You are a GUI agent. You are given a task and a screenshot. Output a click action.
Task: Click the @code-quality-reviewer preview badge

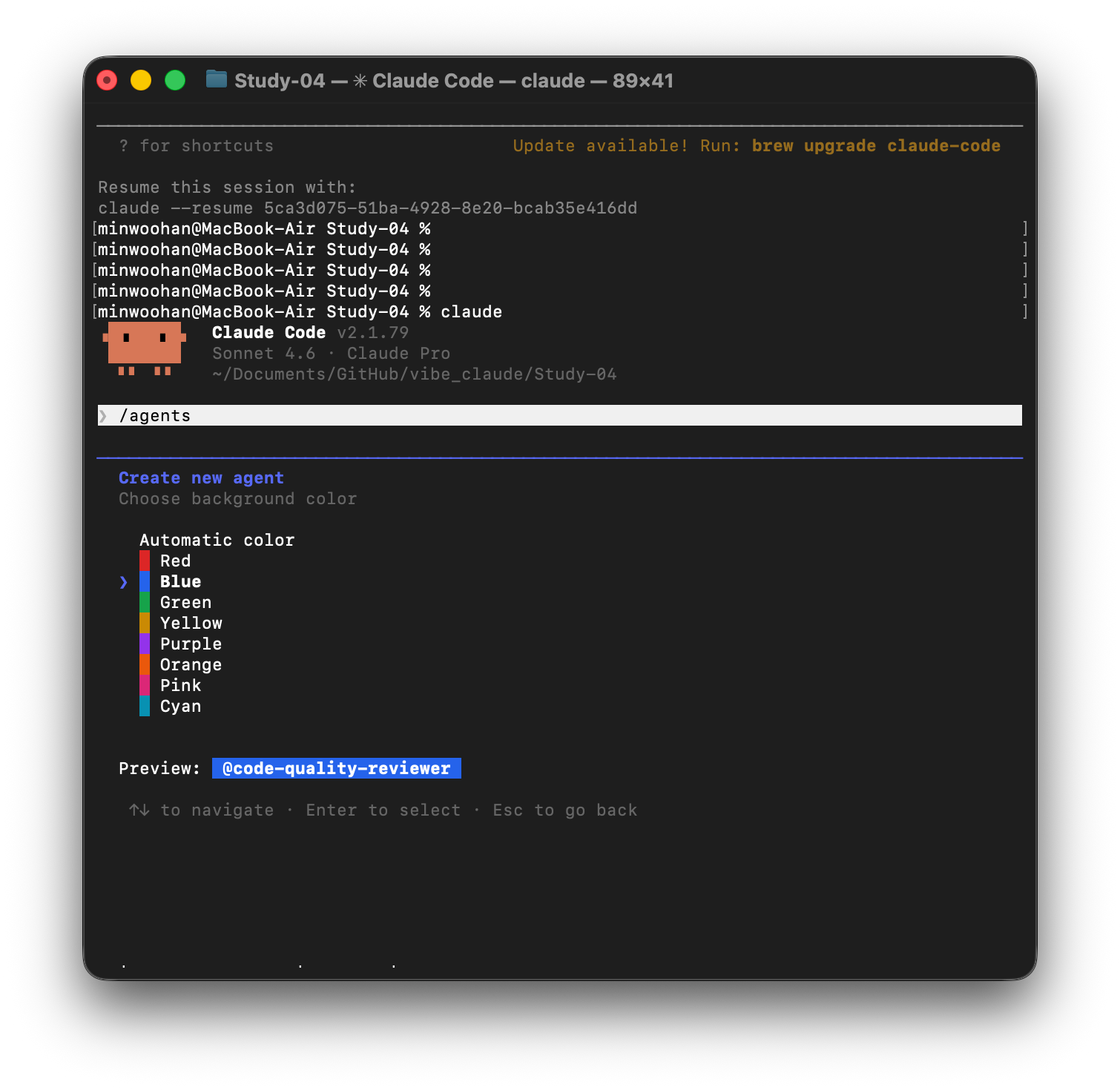pyautogui.click(x=337, y=769)
